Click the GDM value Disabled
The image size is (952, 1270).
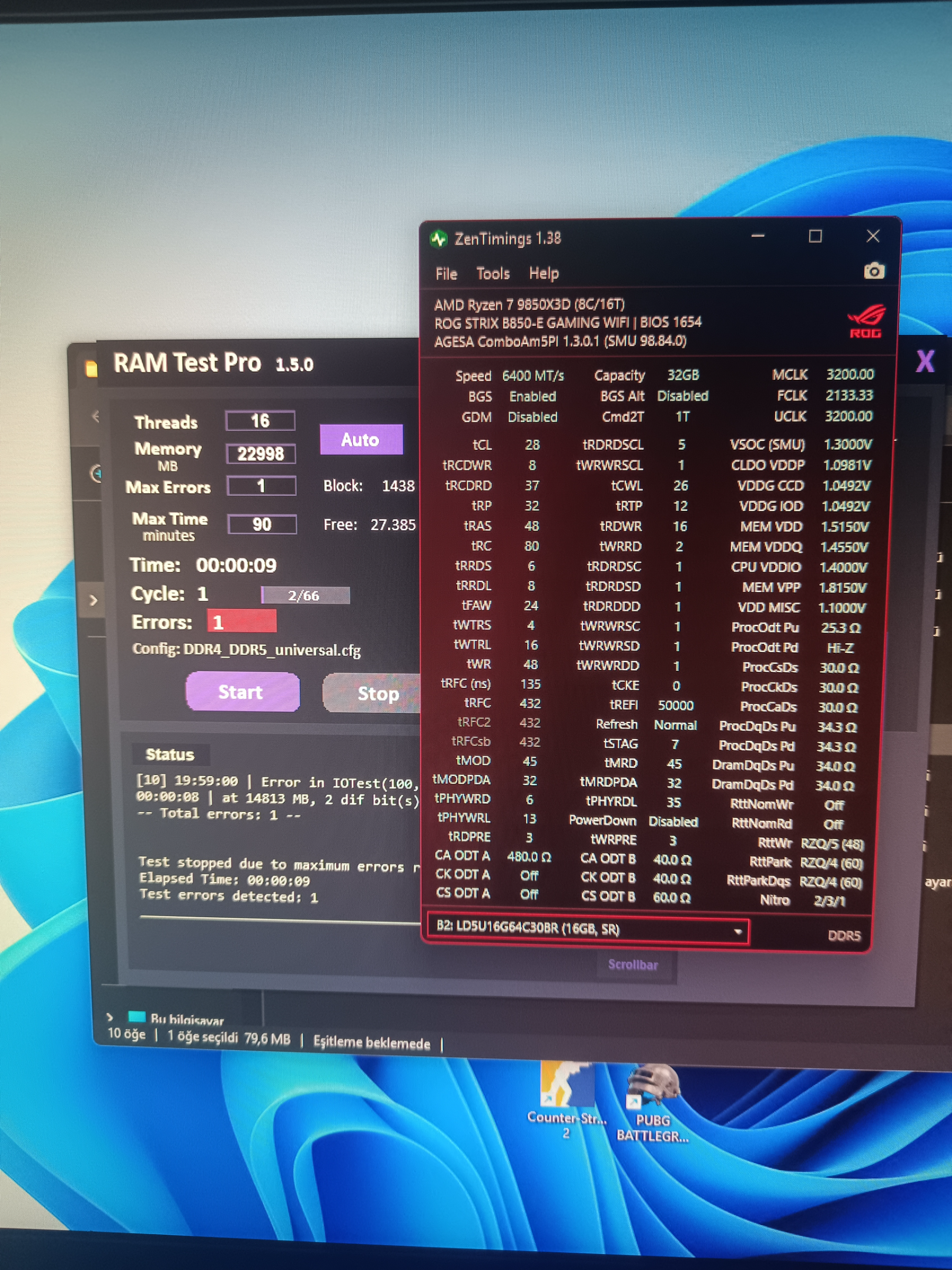pos(532,417)
